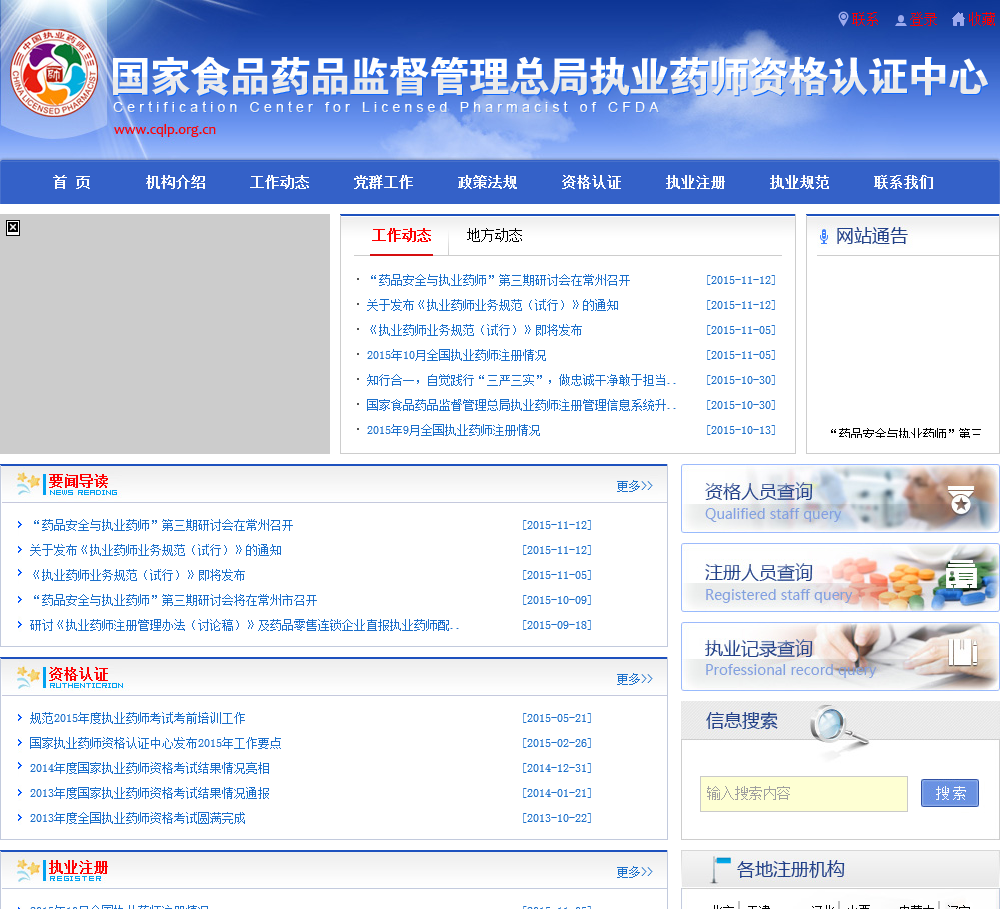
Task: Click the magnifying glass icon by 信息搜索
Action: [x=839, y=726]
